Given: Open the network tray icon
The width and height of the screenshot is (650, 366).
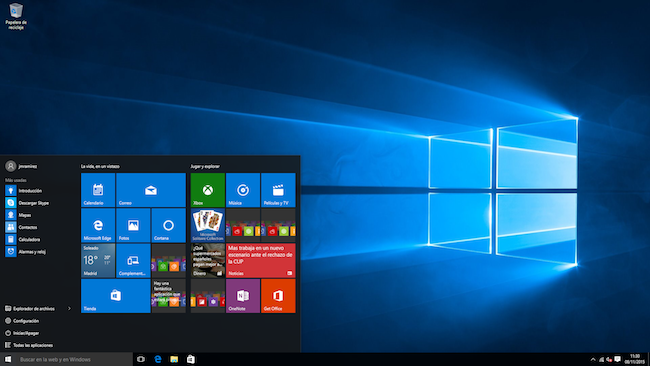Looking at the screenshot, I should coord(601,359).
